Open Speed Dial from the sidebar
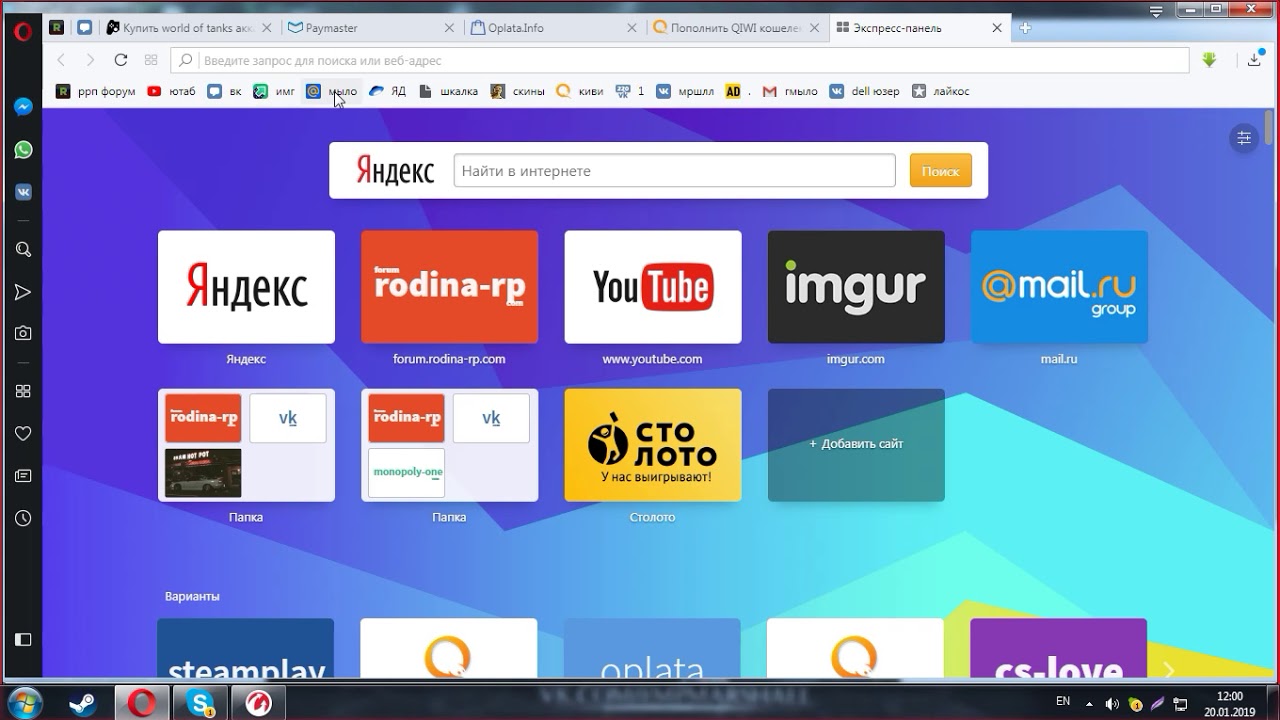Image resolution: width=1280 pixels, height=720 pixels. click(23, 391)
